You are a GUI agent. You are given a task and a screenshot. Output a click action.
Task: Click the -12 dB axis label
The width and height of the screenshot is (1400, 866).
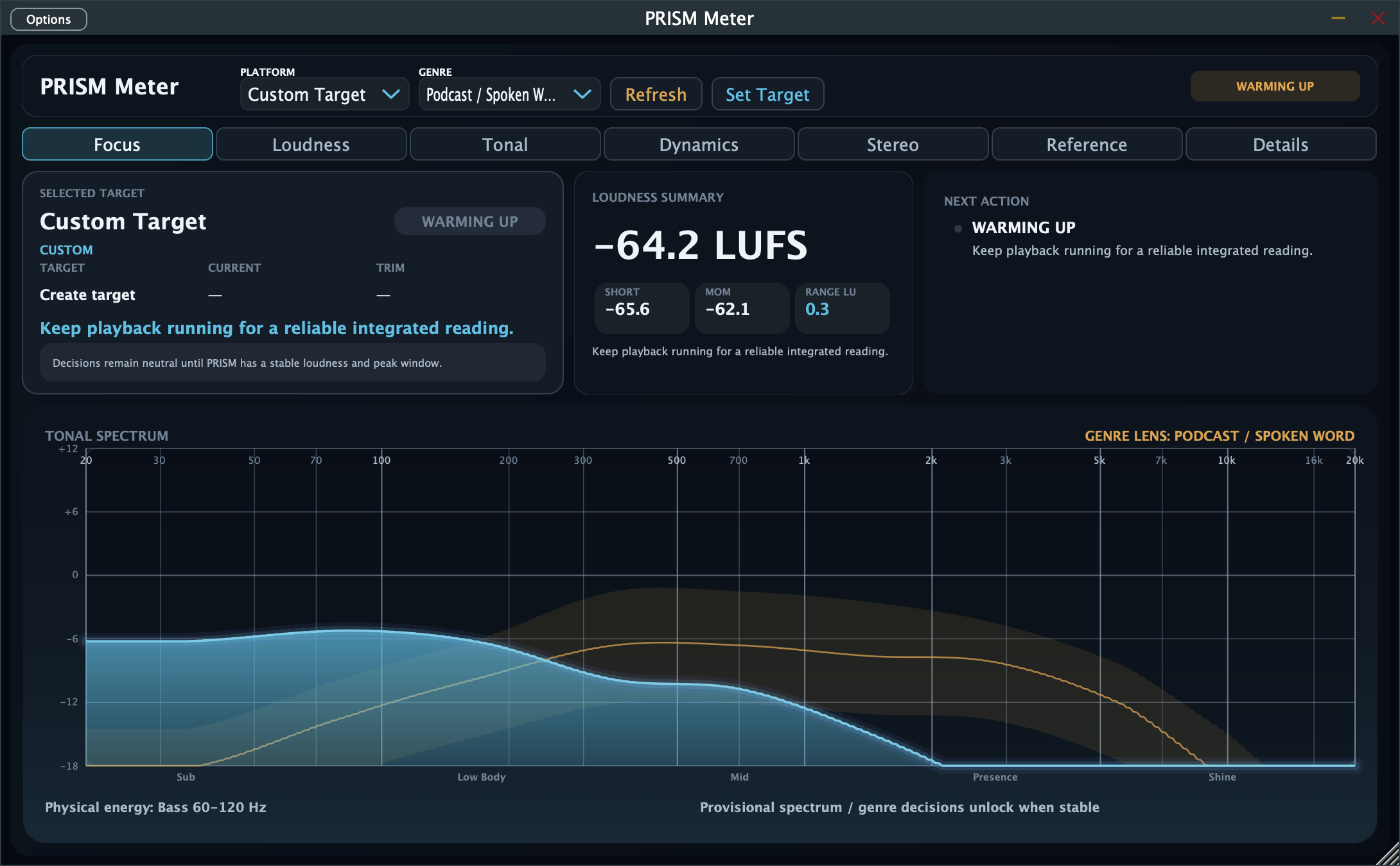click(69, 702)
